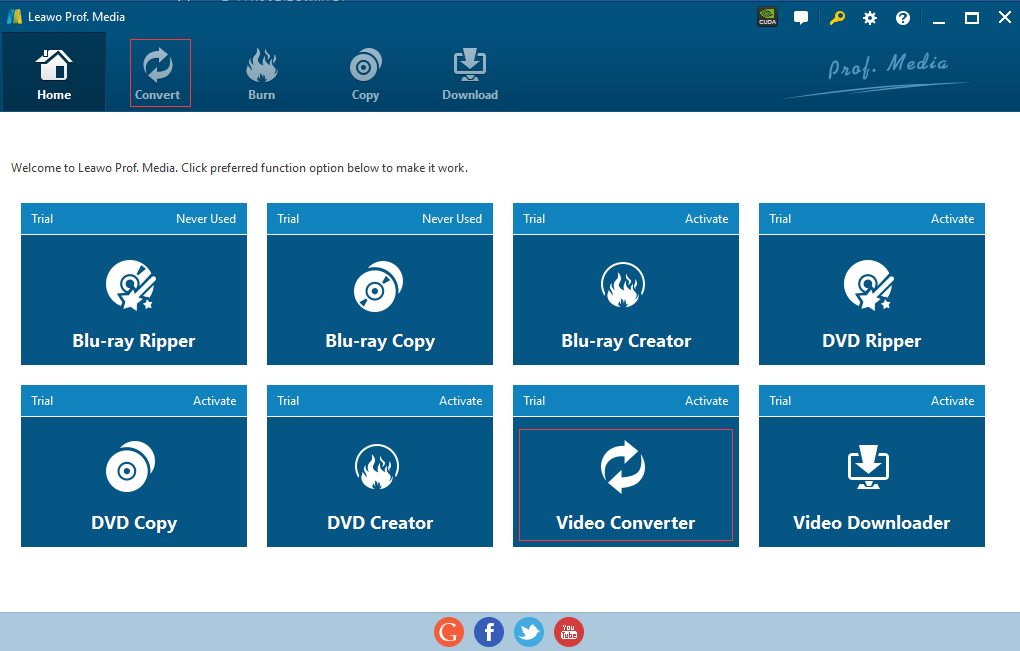Viewport: 1020px width, 651px height.
Task: Launch the DVD Copy module
Action: (x=134, y=482)
